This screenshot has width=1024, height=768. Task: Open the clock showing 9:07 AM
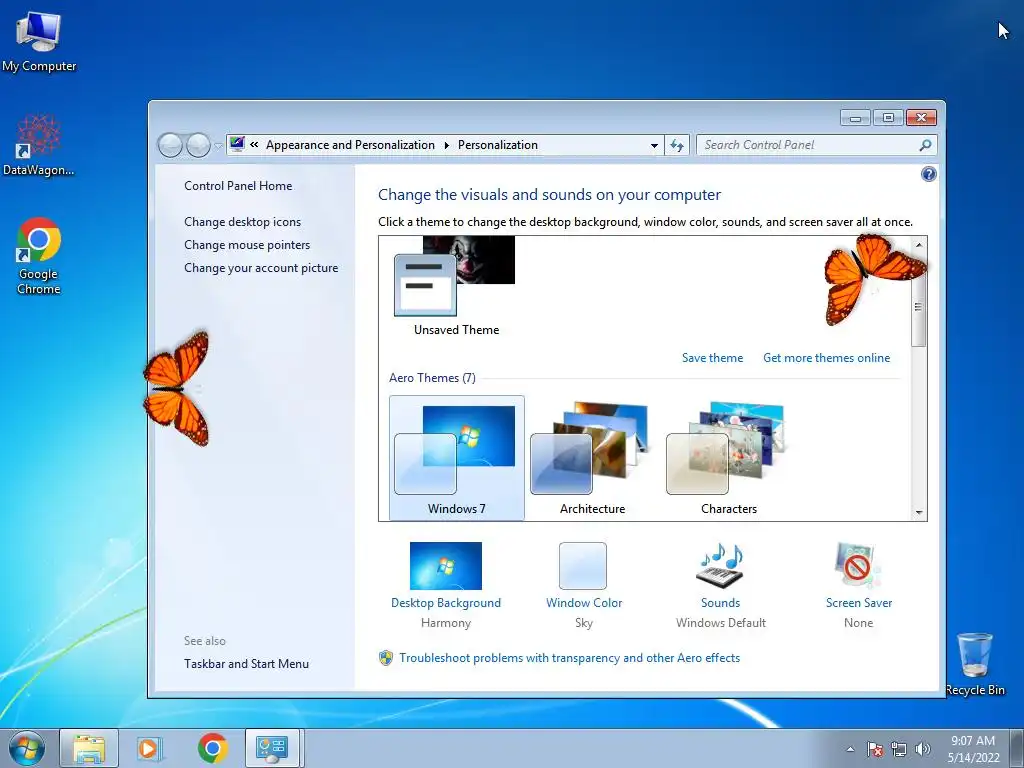point(973,748)
